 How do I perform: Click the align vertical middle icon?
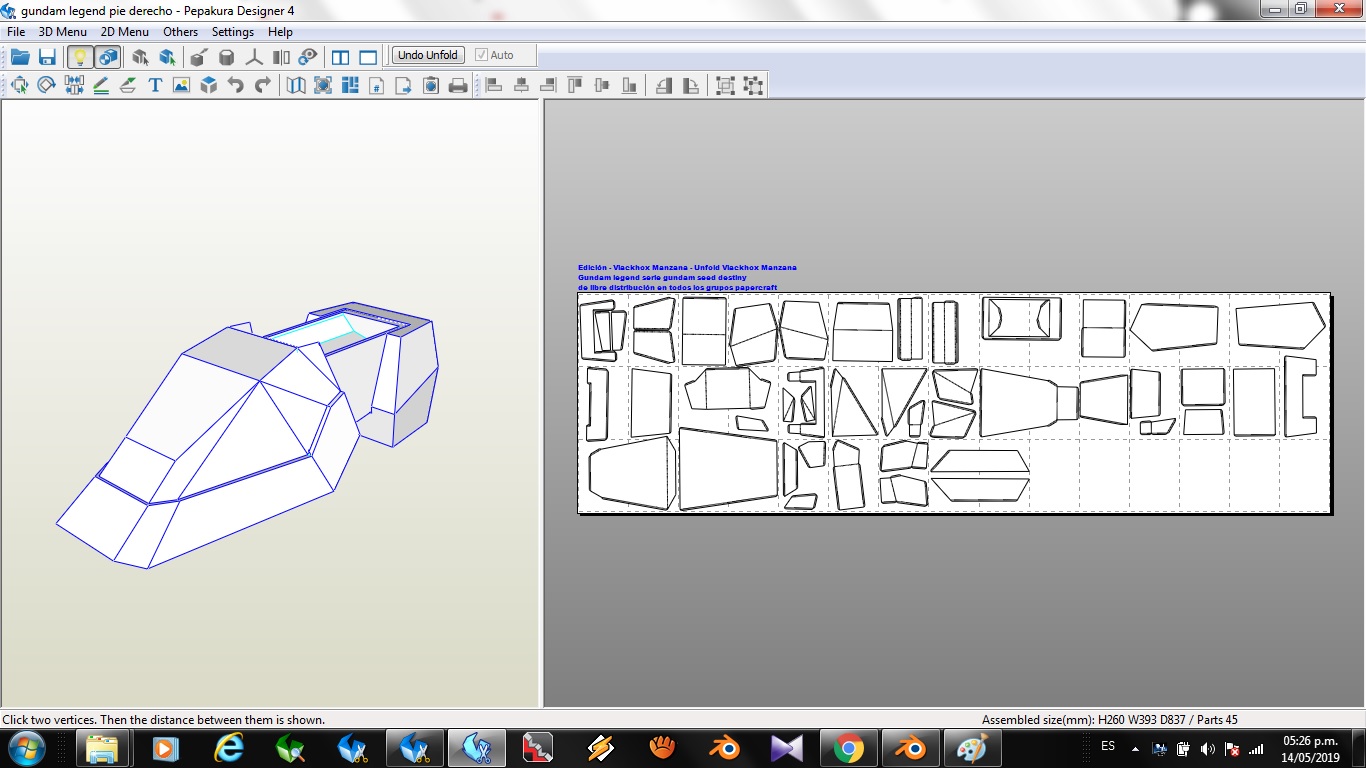click(602, 85)
